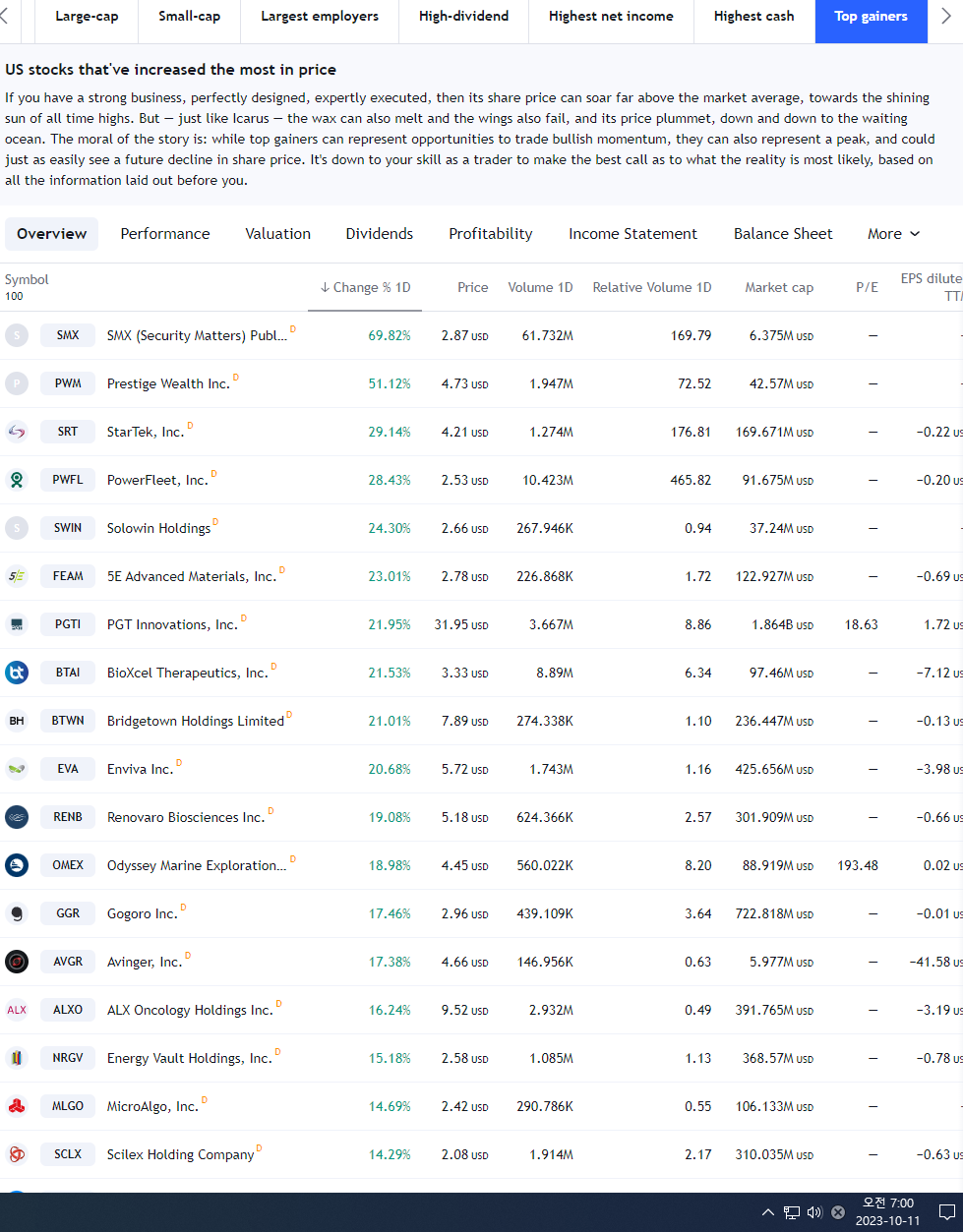
Task: Open Bridgetown Holdings Limited link
Action: tap(196, 721)
